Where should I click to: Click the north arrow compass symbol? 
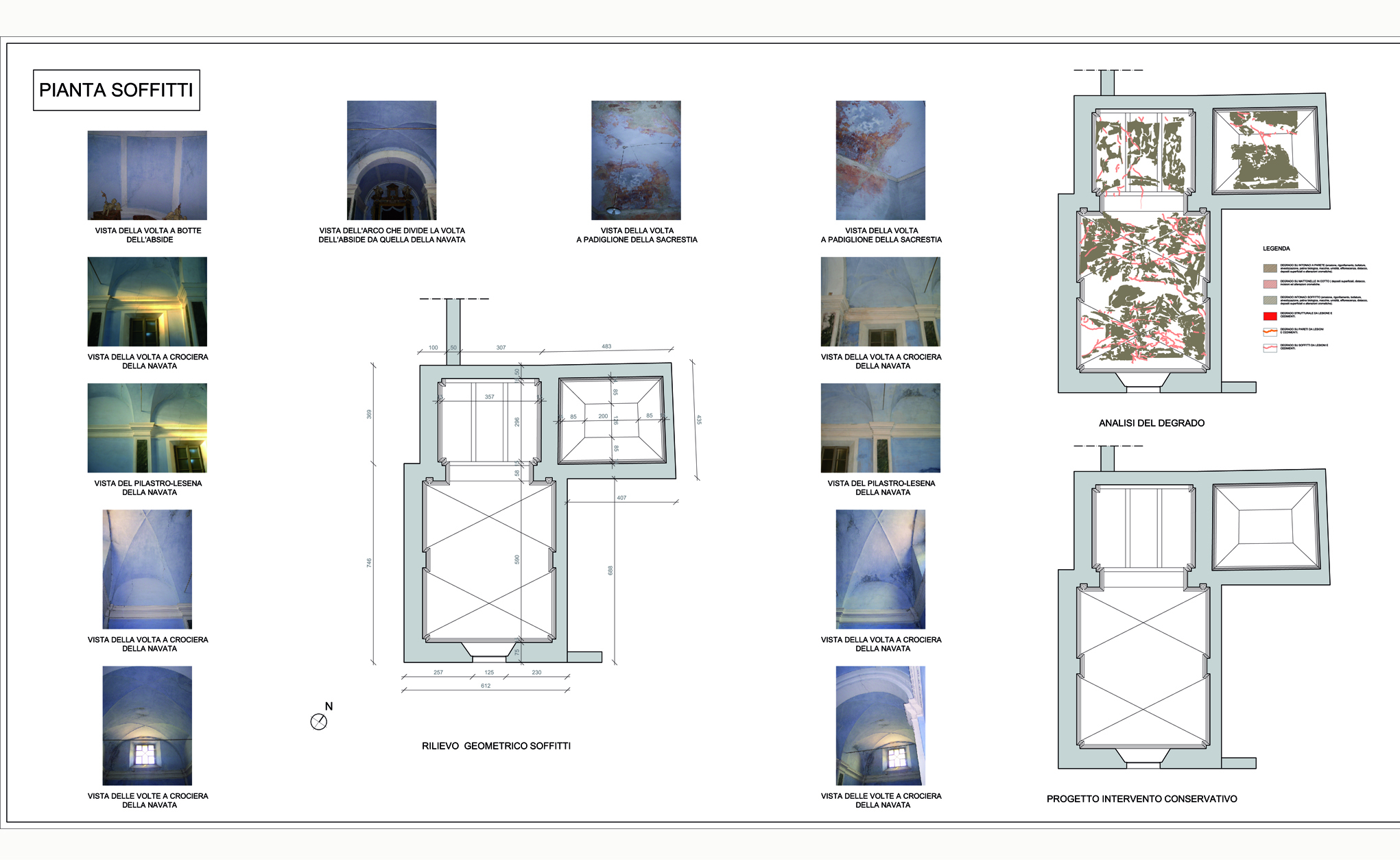pos(319,721)
